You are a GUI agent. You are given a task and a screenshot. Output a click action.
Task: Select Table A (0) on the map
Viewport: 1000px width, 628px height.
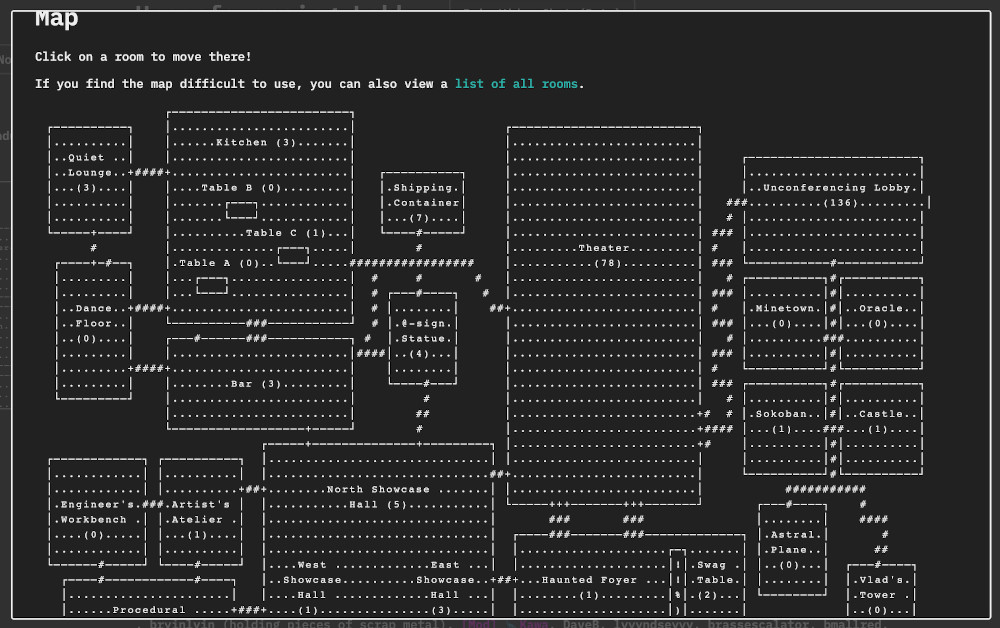(x=219, y=263)
